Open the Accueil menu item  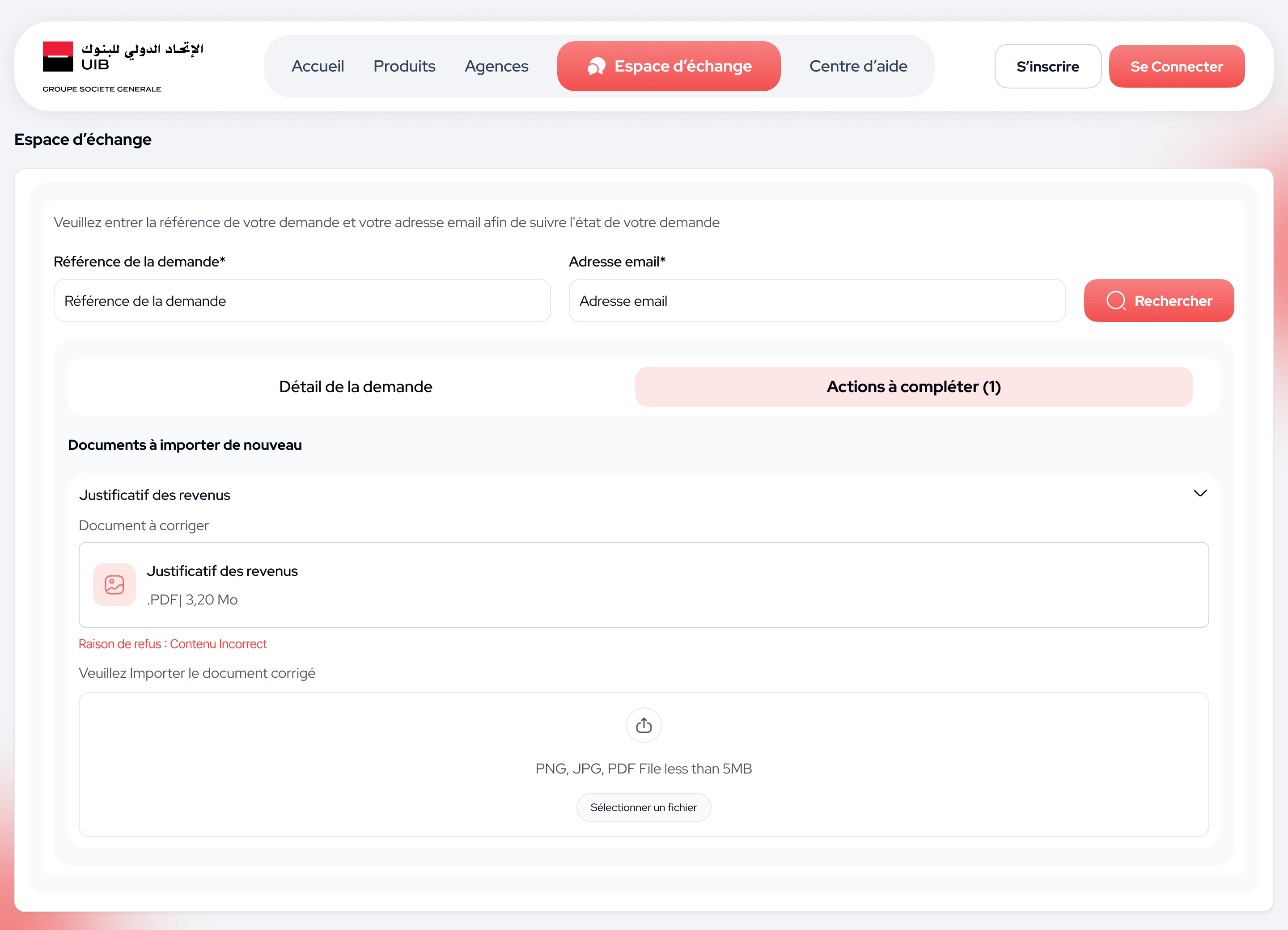point(318,67)
